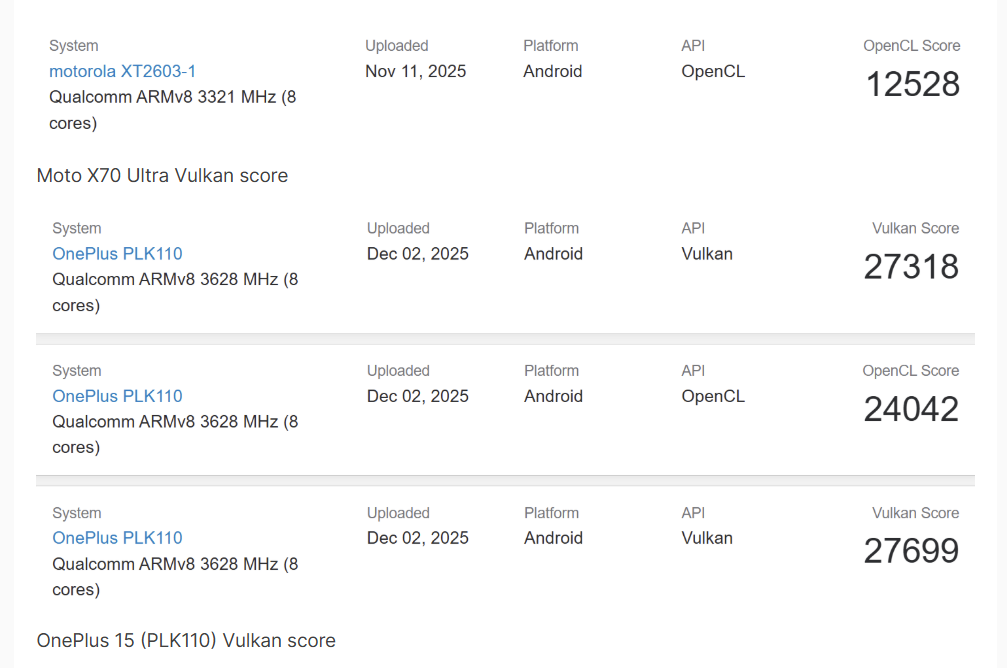
Task: Click the OpenCL Score label above 12528
Action: tap(911, 46)
